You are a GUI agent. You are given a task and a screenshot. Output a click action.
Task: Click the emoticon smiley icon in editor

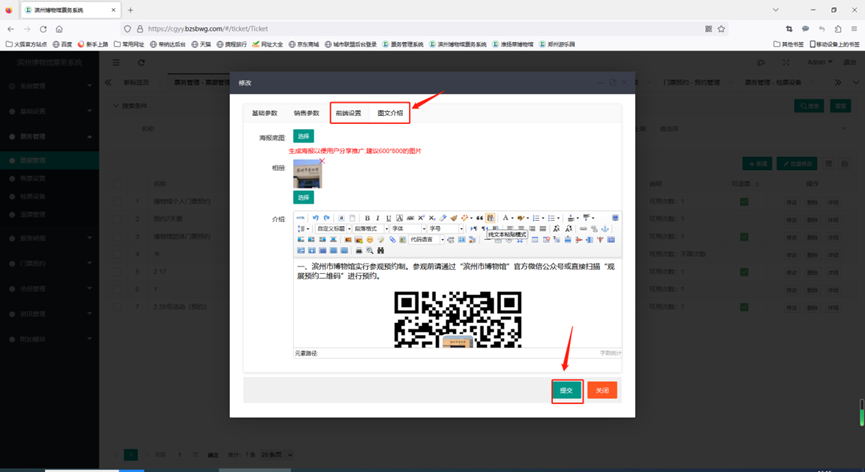(x=370, y=240)
